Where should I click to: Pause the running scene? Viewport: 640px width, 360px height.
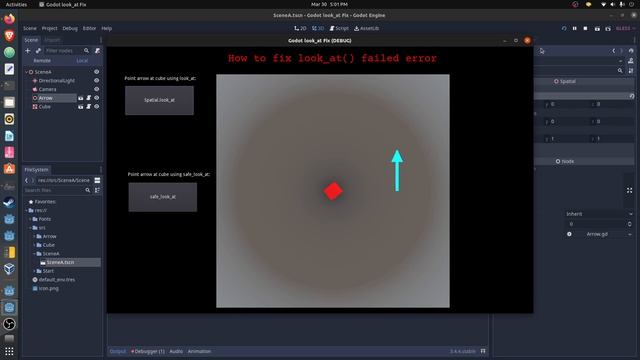pos(575,29)
